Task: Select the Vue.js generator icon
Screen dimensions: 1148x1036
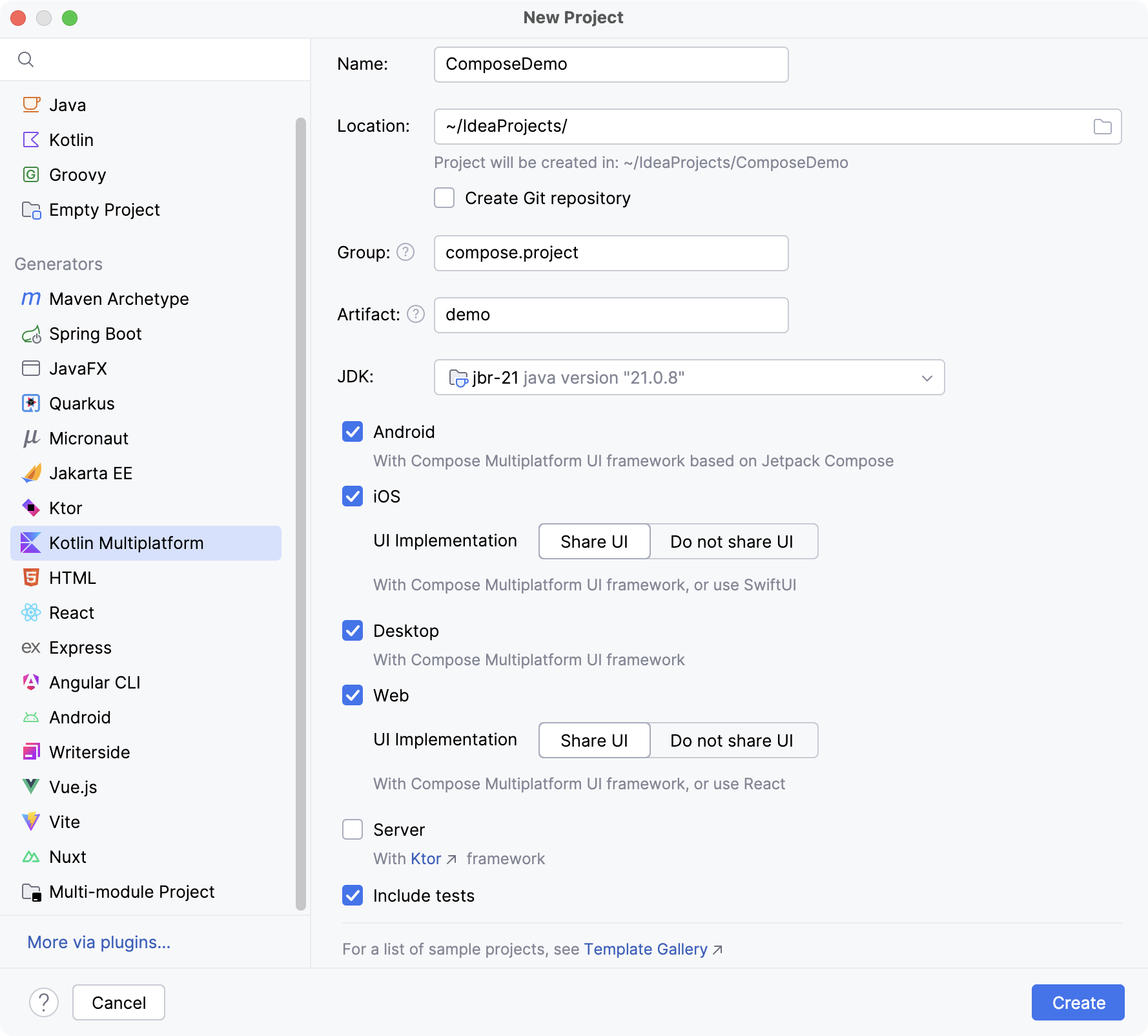Action: [x=31, y=787]
